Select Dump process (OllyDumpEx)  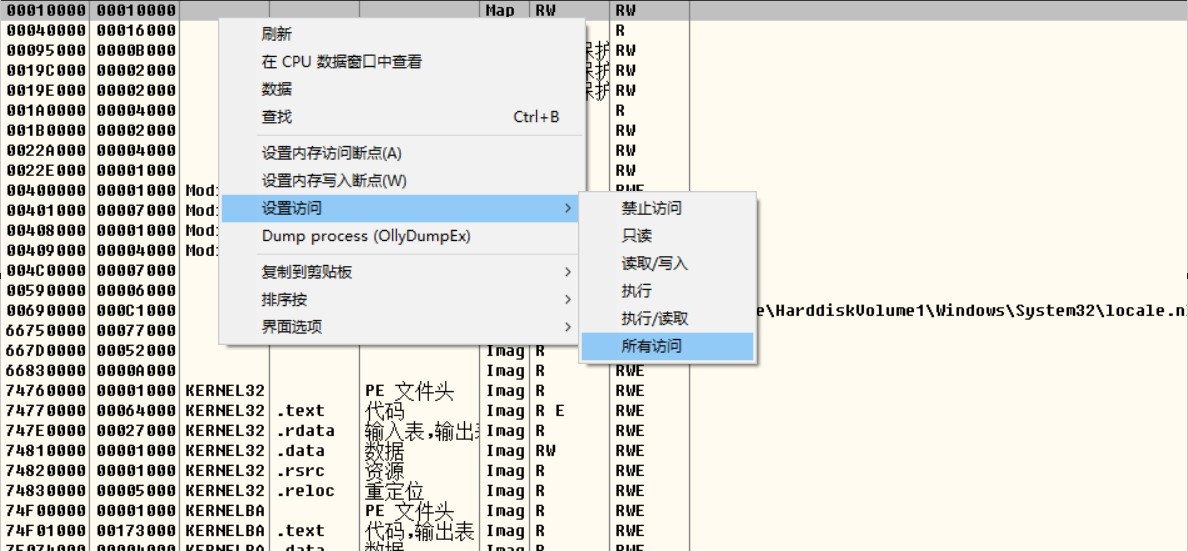point(402,236)
